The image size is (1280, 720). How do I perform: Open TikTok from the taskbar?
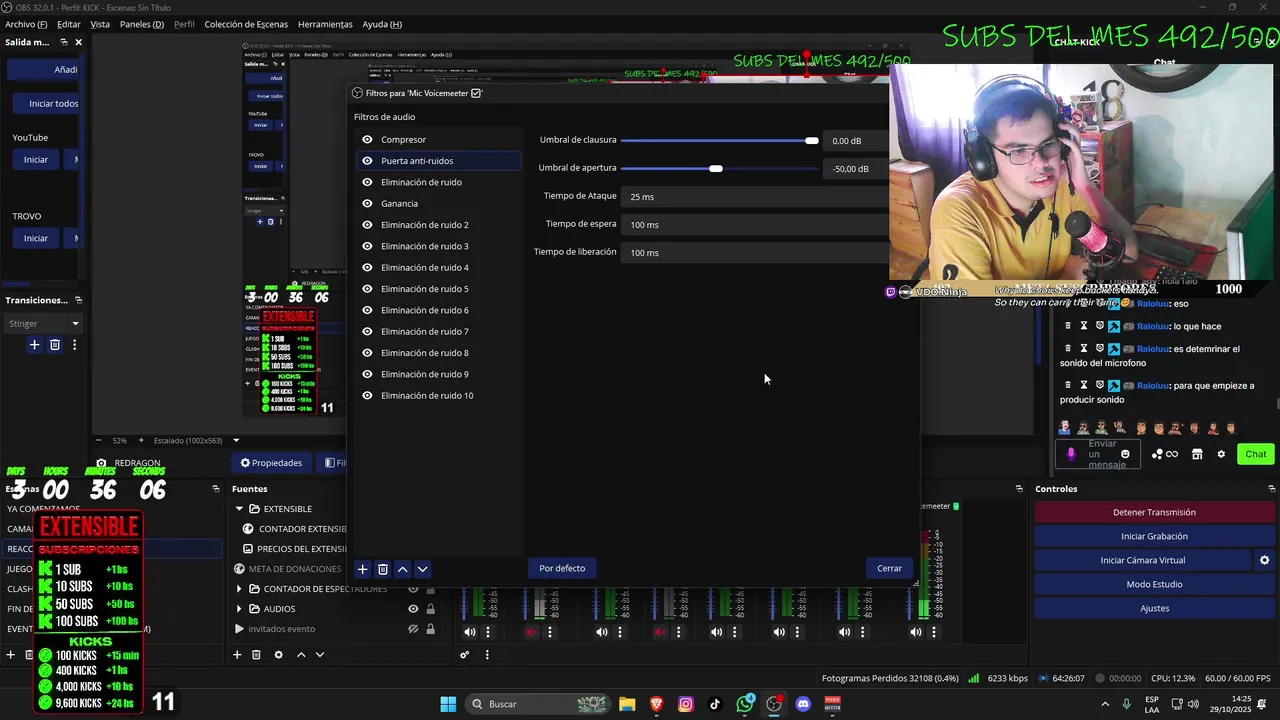(715, 704)
